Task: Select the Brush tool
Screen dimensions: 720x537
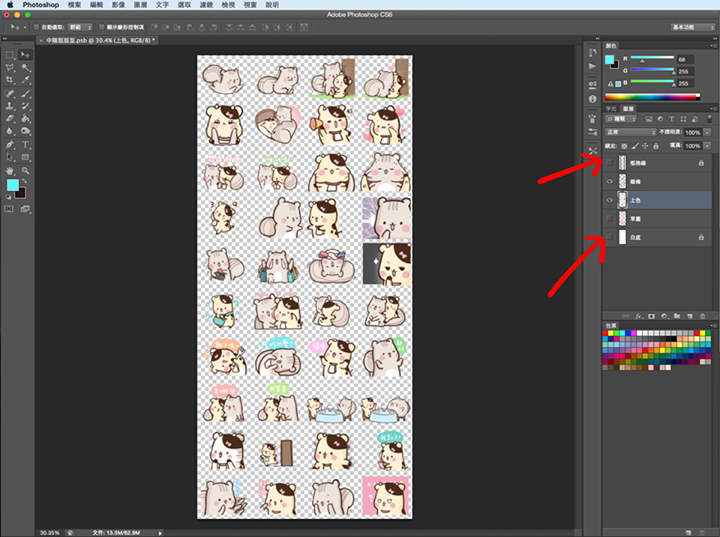Action: pos(25,93)
